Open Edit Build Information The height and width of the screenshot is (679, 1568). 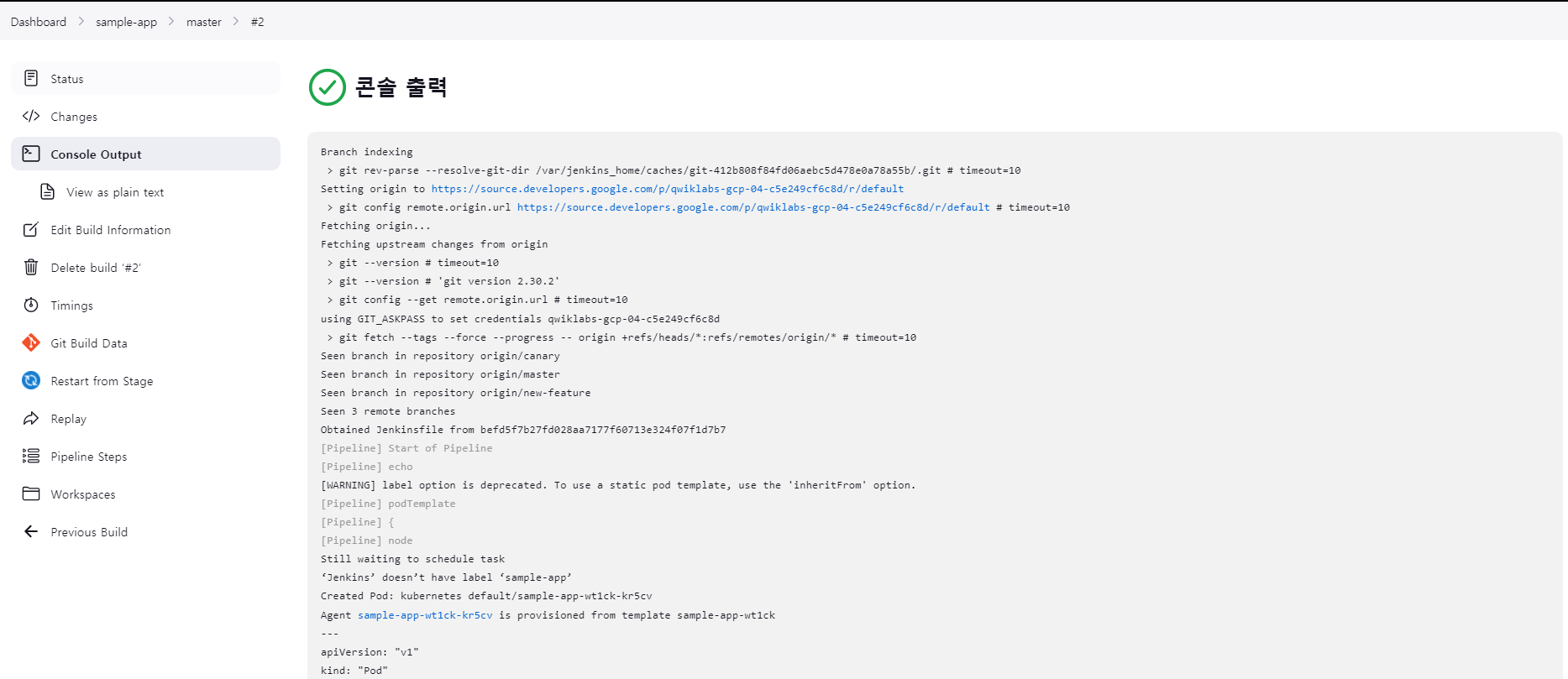[x=145, y=229]
